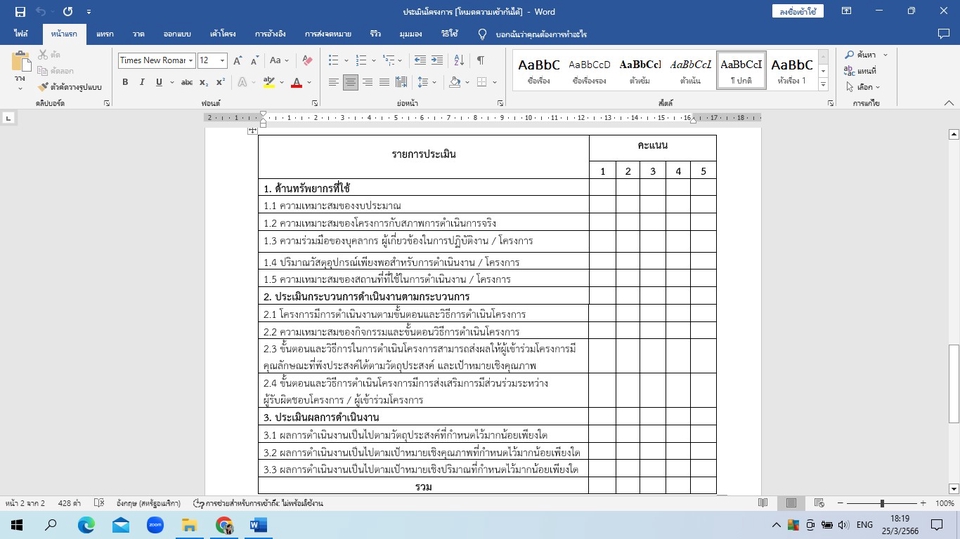The width and height of the screenshot is (960, 539).
Task: Click zoom in plus button
Action: 923,503
